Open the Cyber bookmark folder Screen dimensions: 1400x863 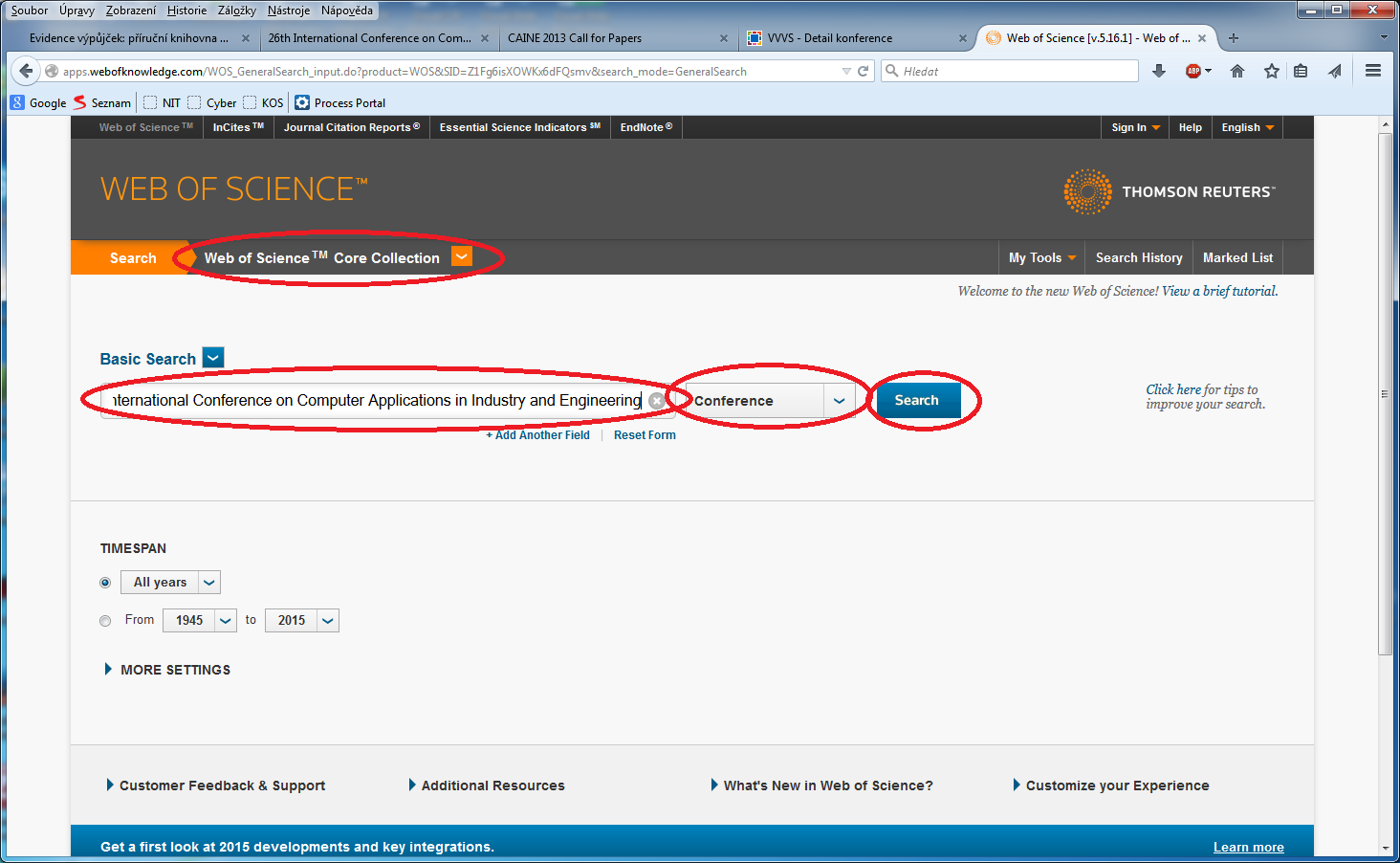212,102
